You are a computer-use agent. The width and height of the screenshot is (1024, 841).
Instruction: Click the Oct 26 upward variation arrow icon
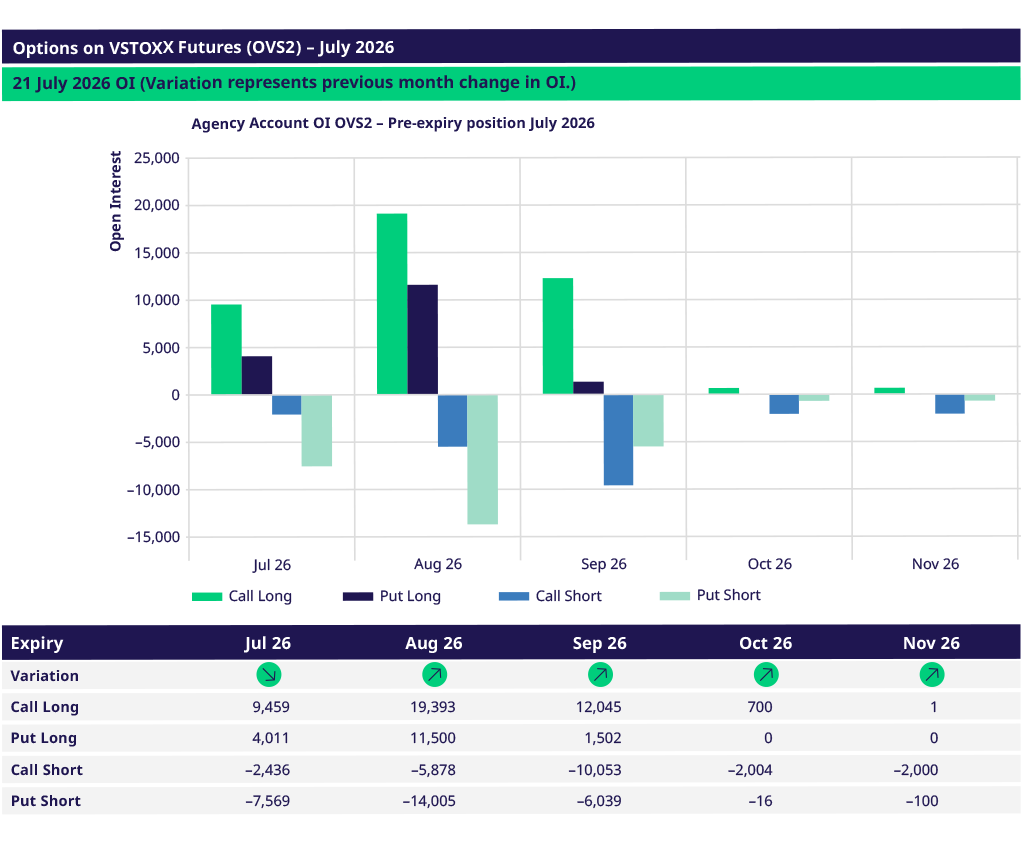(x=766, y=674)
